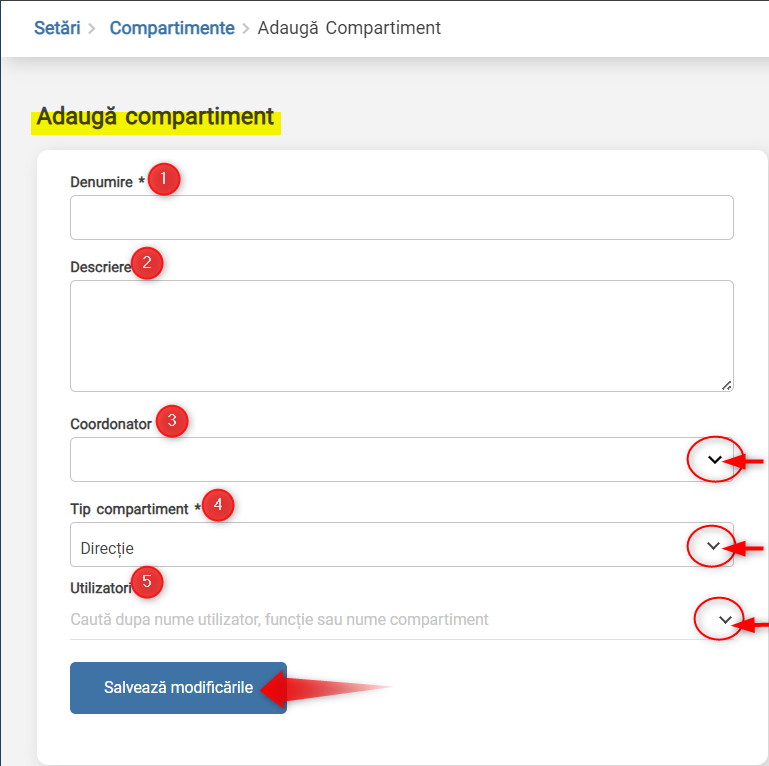The width and height of the screenshot is (769, 766).
Task: Click breadcrumb separator arrow after Compartimente
Action: [246, 28]
